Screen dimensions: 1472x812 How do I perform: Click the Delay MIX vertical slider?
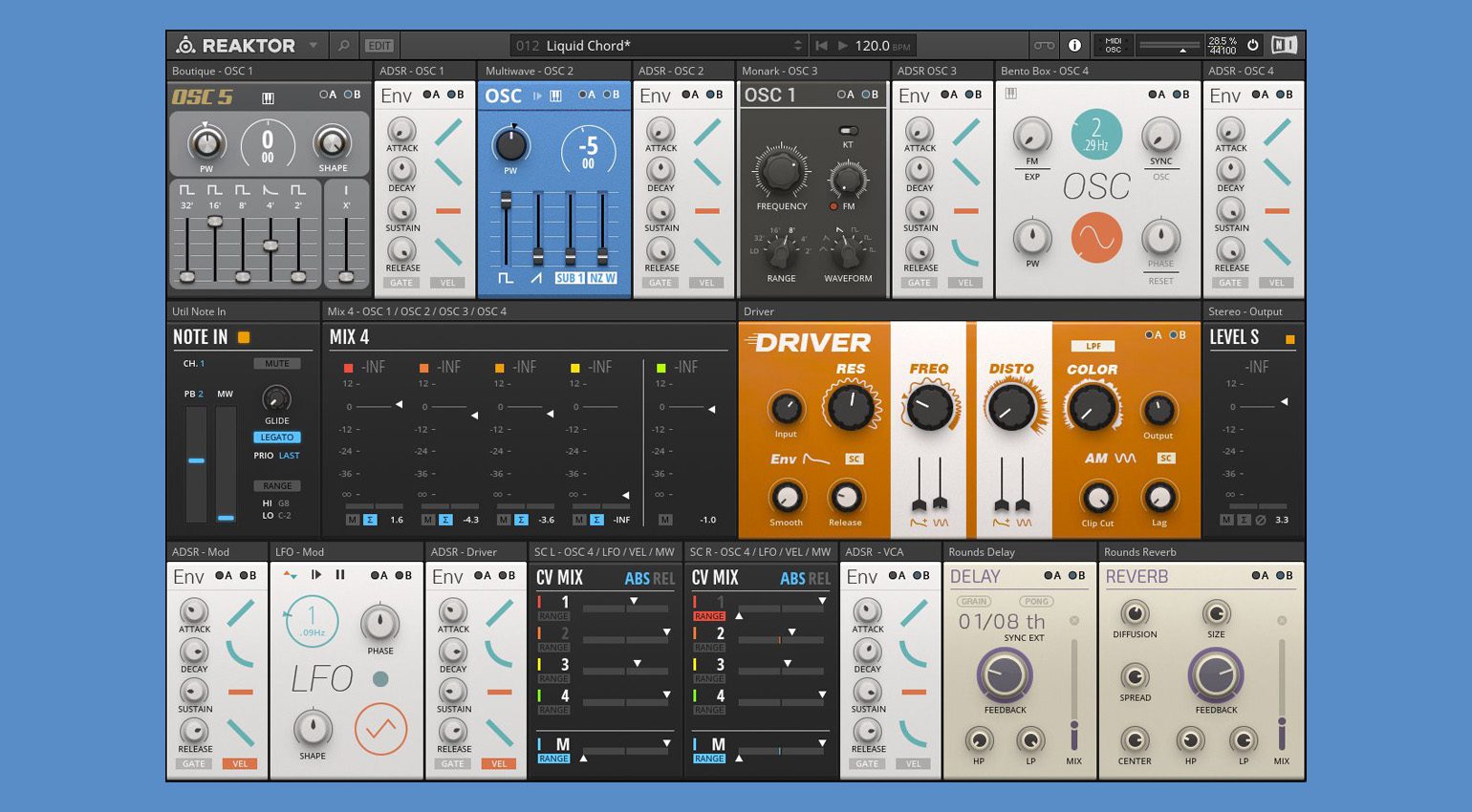coord(1074,695)
